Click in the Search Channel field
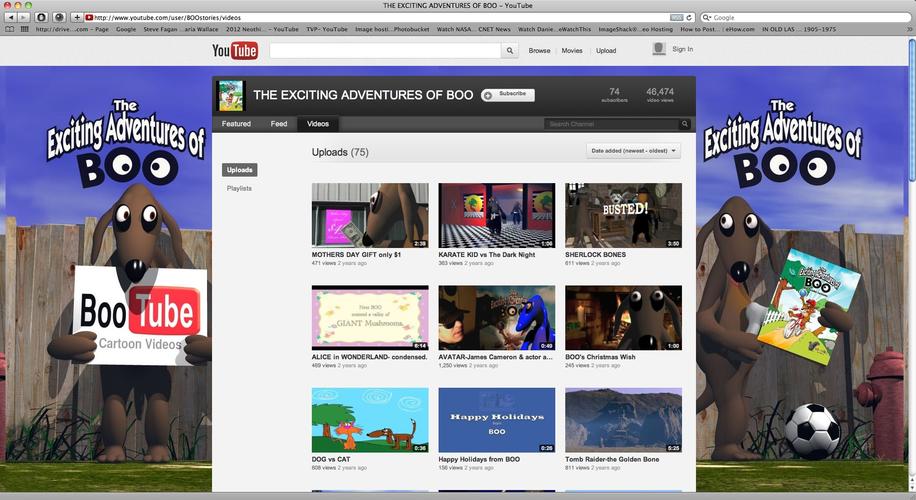This screenshot has height=500, width=916. click(612, 124)
